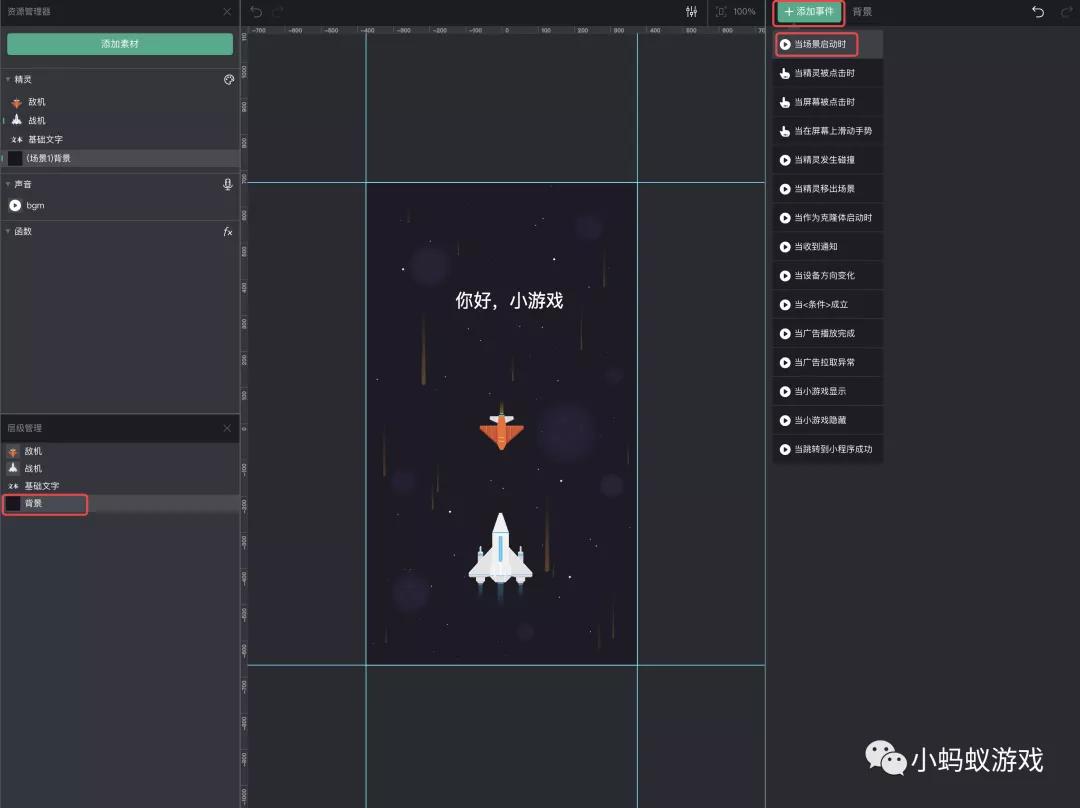Select the 背景 layer in 层级管理

pos(45,504)
